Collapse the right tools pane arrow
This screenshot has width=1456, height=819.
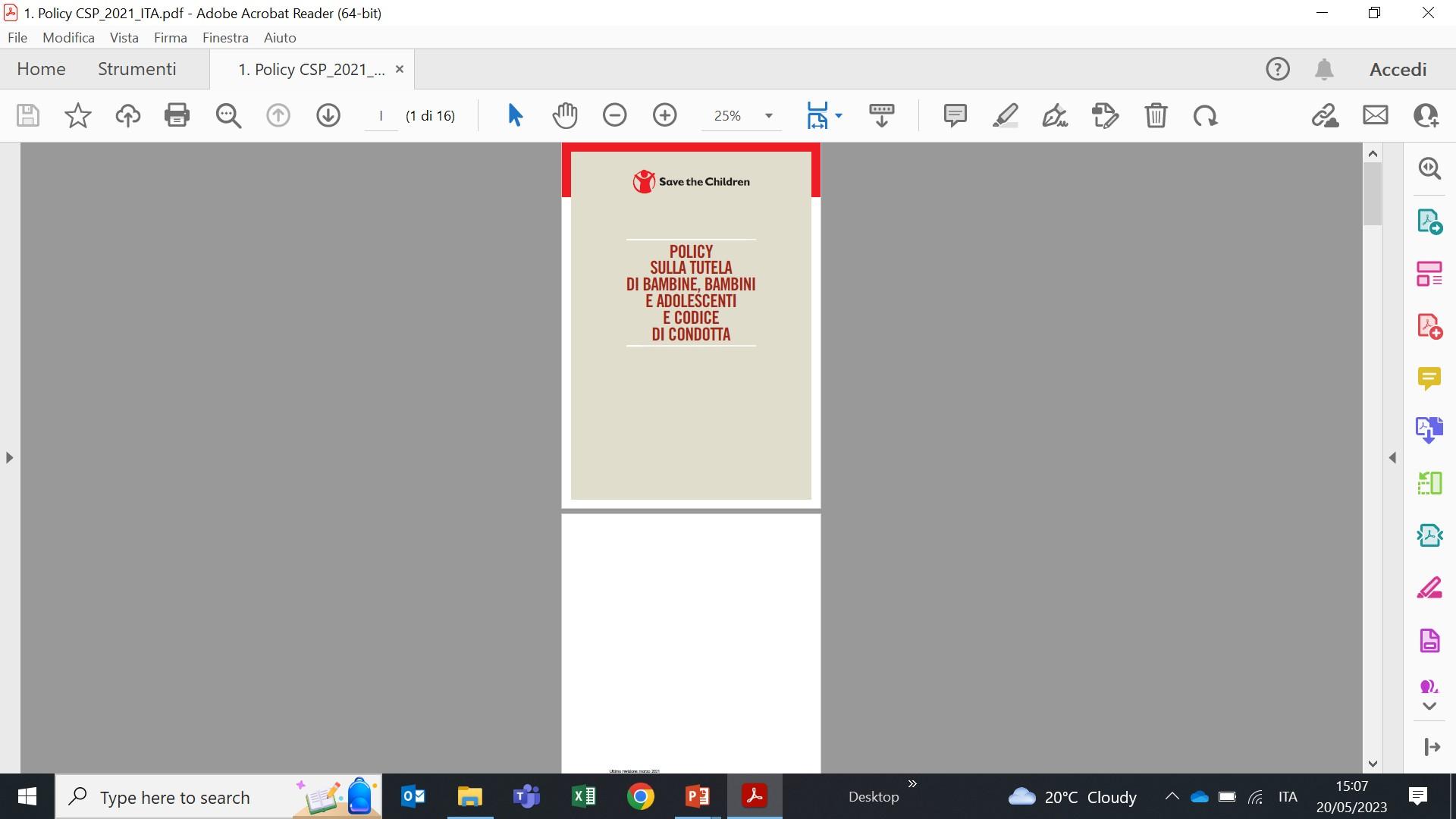coord(1392,458)
